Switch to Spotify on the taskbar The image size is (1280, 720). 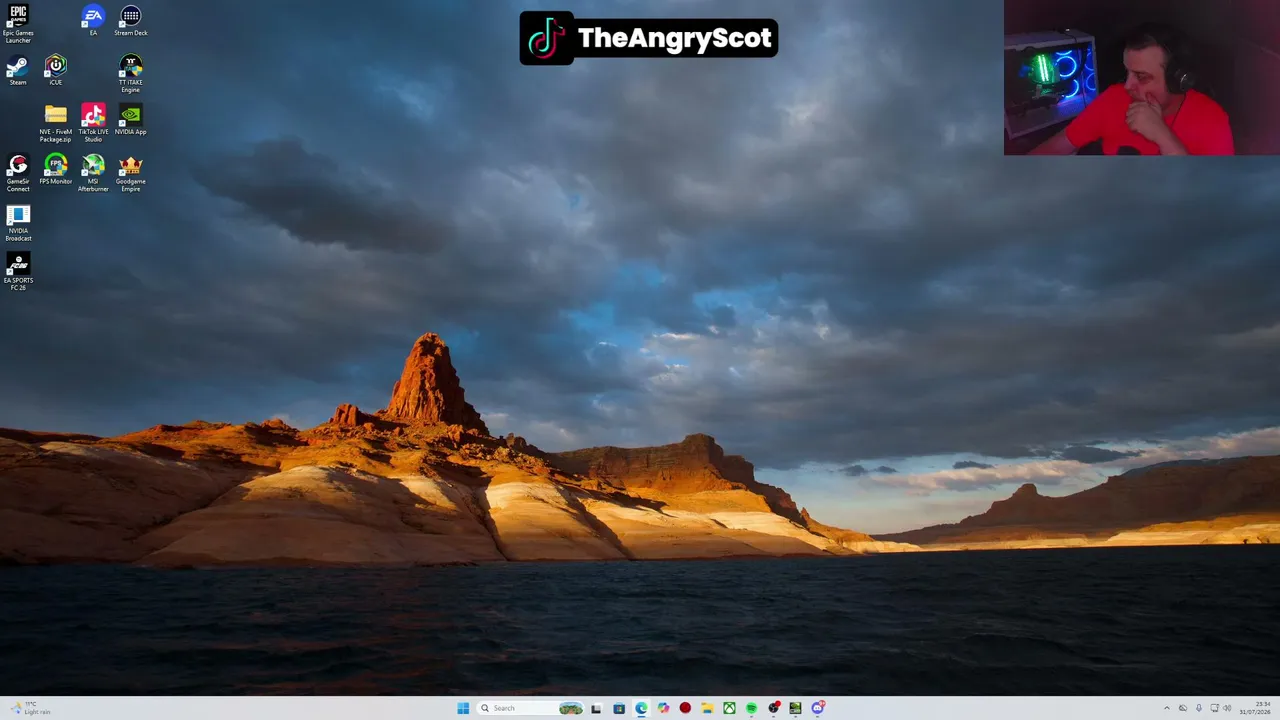point(751,708)
